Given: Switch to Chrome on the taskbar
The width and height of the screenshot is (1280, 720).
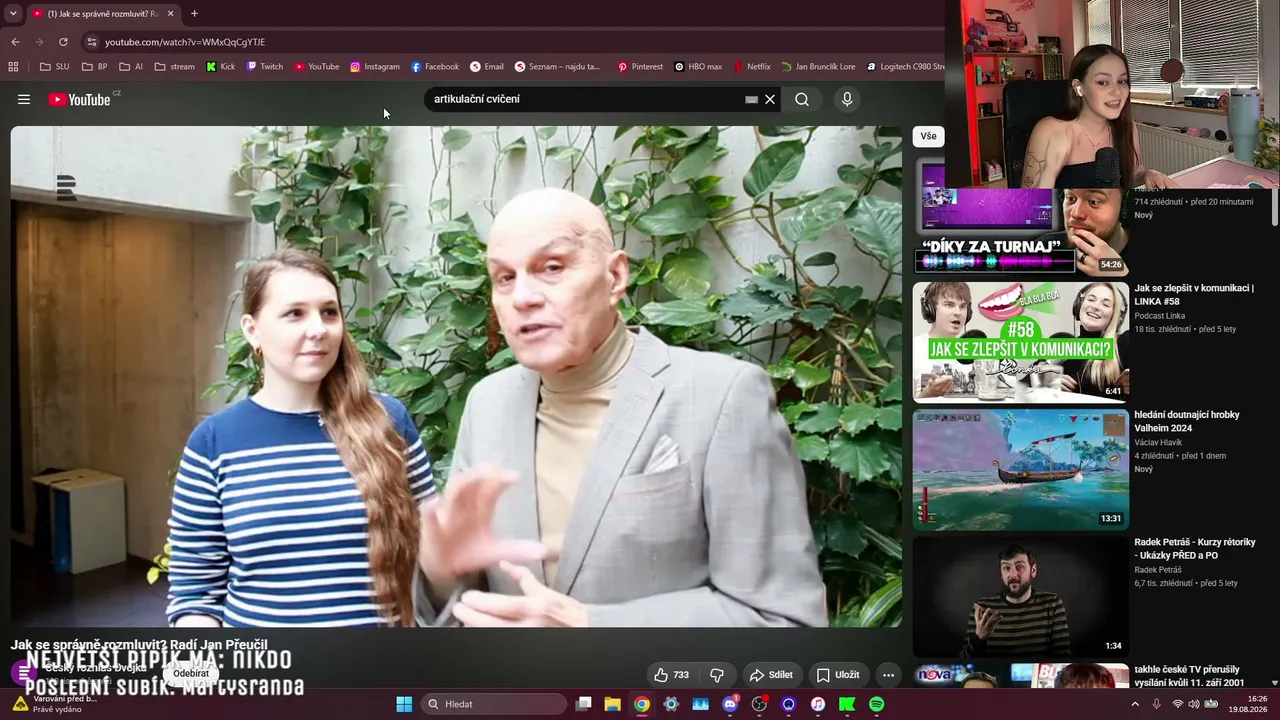Looking at the screenshot, I should [642, 704].
